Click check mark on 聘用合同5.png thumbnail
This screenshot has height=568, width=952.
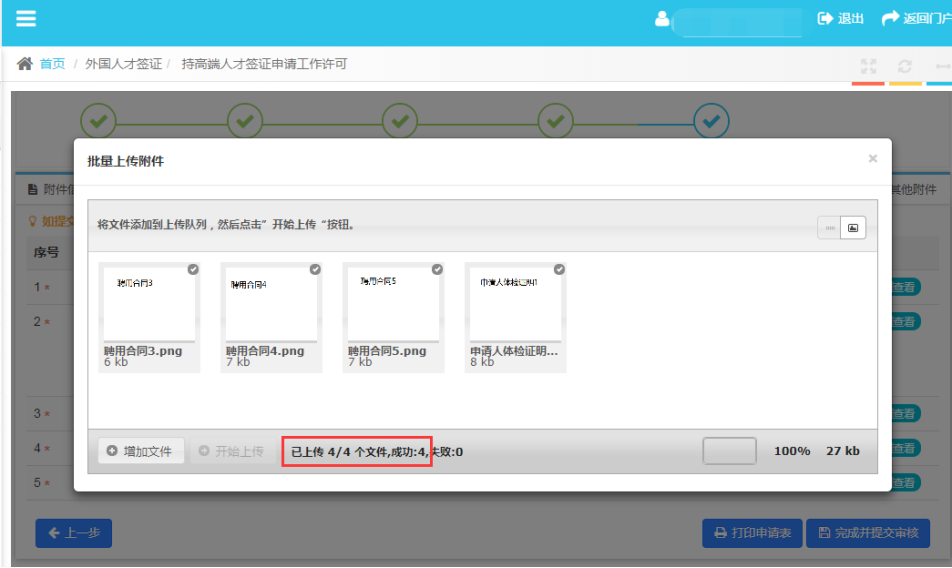pyautogui.click(x=437, y=269)
